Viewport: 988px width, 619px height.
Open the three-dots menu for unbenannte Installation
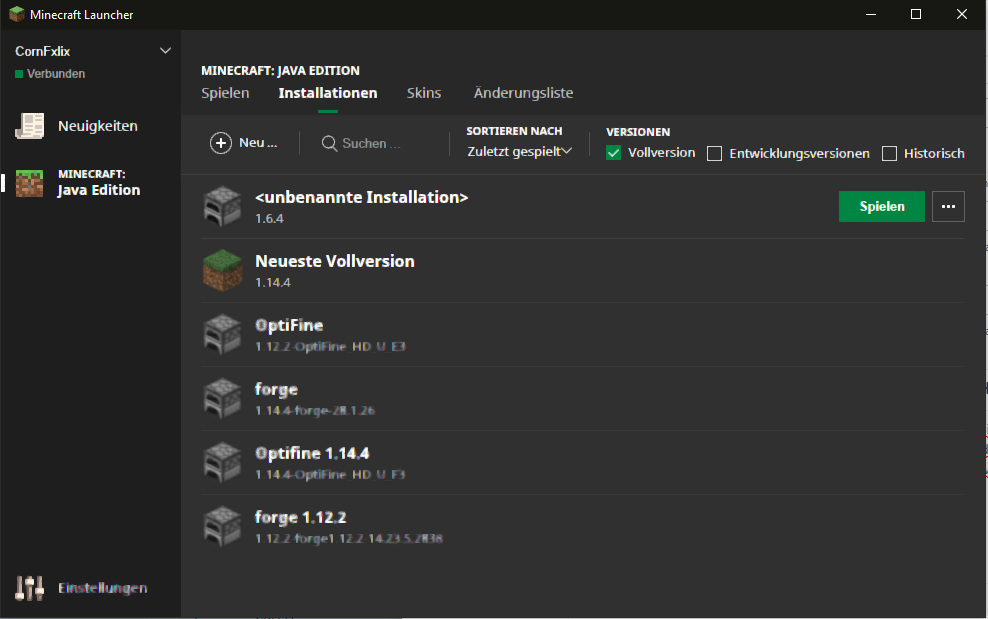(x=948, y=206)
